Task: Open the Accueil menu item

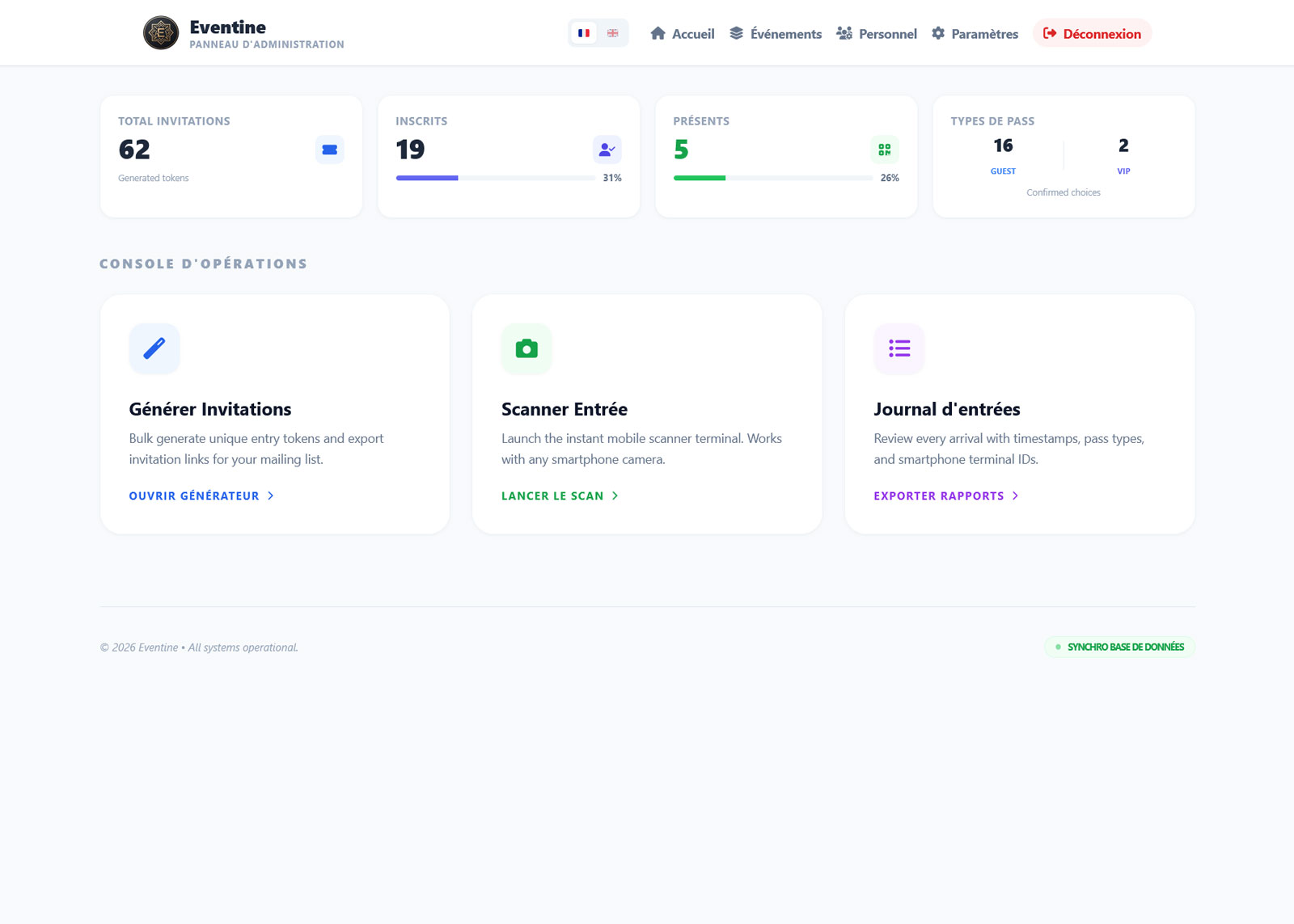Action: [683, 33]
